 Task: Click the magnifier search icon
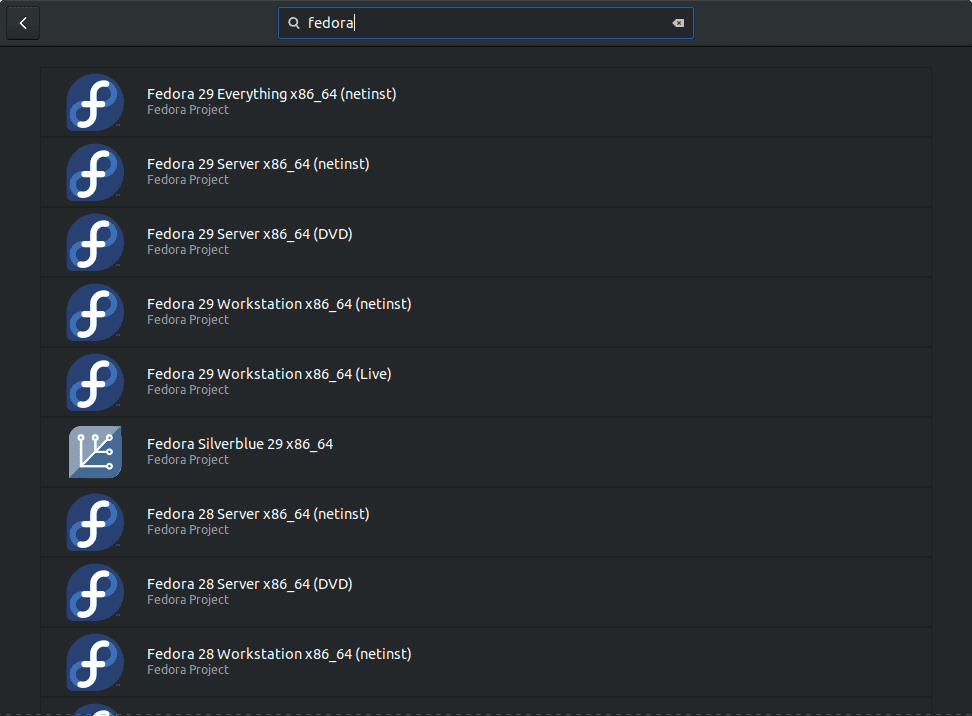click(x=294, y=23)
